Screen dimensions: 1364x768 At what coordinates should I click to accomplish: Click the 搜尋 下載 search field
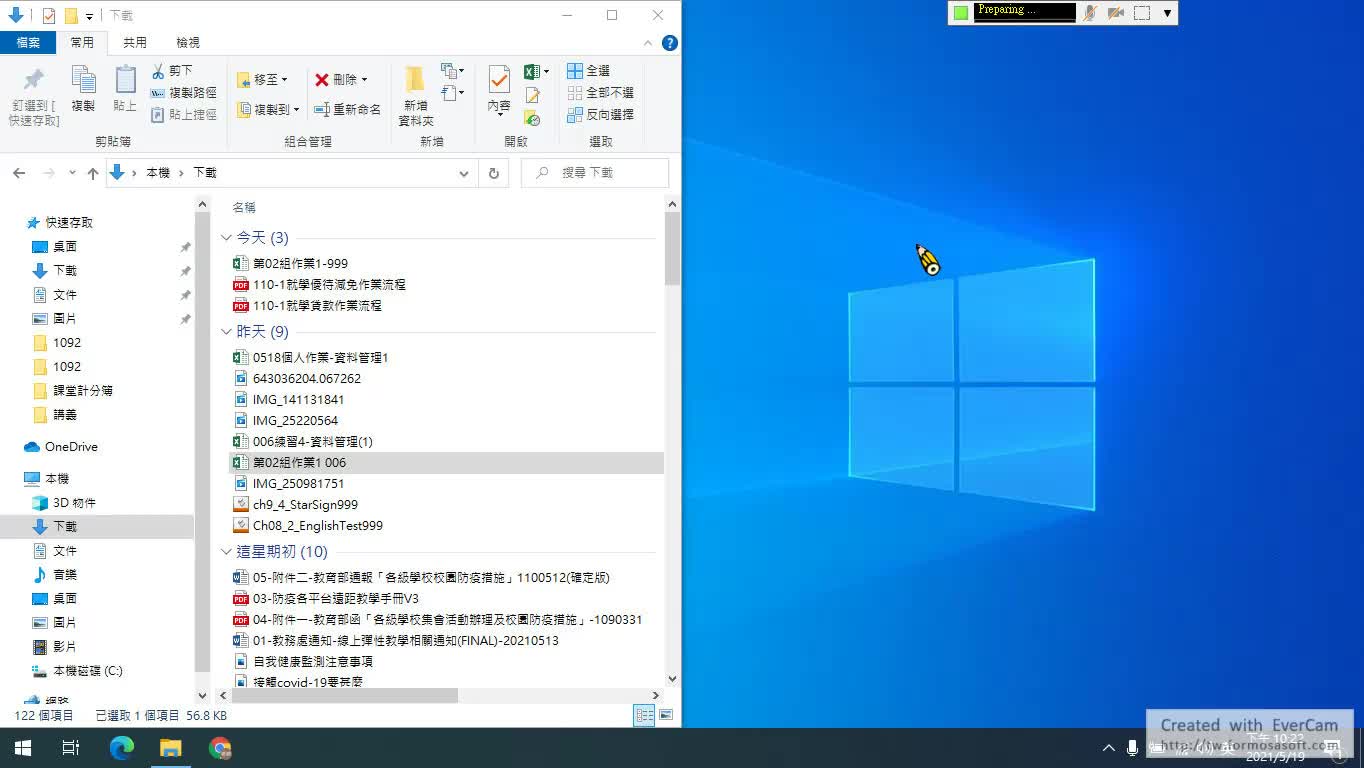[595, 173]
